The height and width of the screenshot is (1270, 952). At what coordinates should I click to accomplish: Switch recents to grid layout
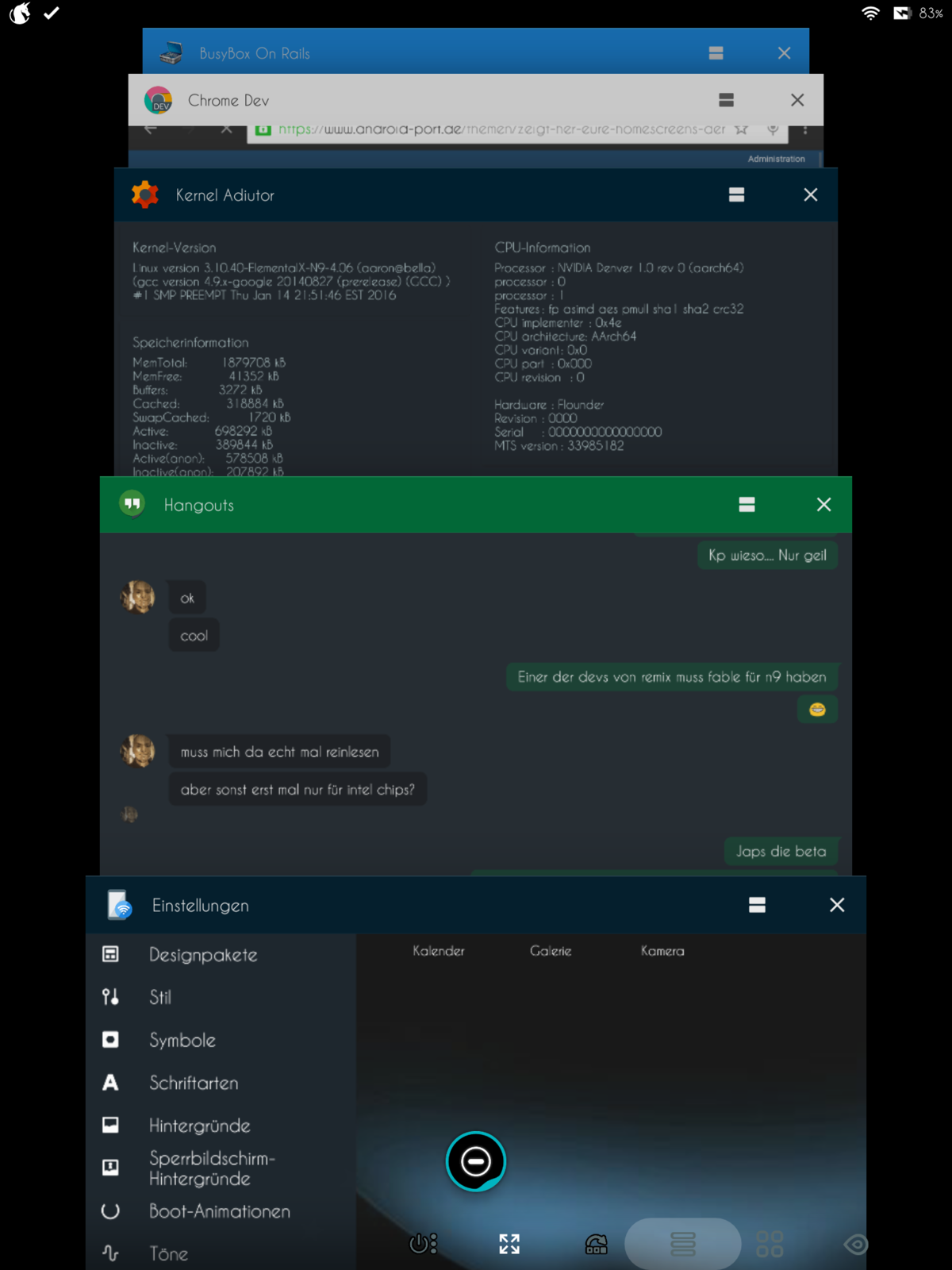click(769, 1244)
